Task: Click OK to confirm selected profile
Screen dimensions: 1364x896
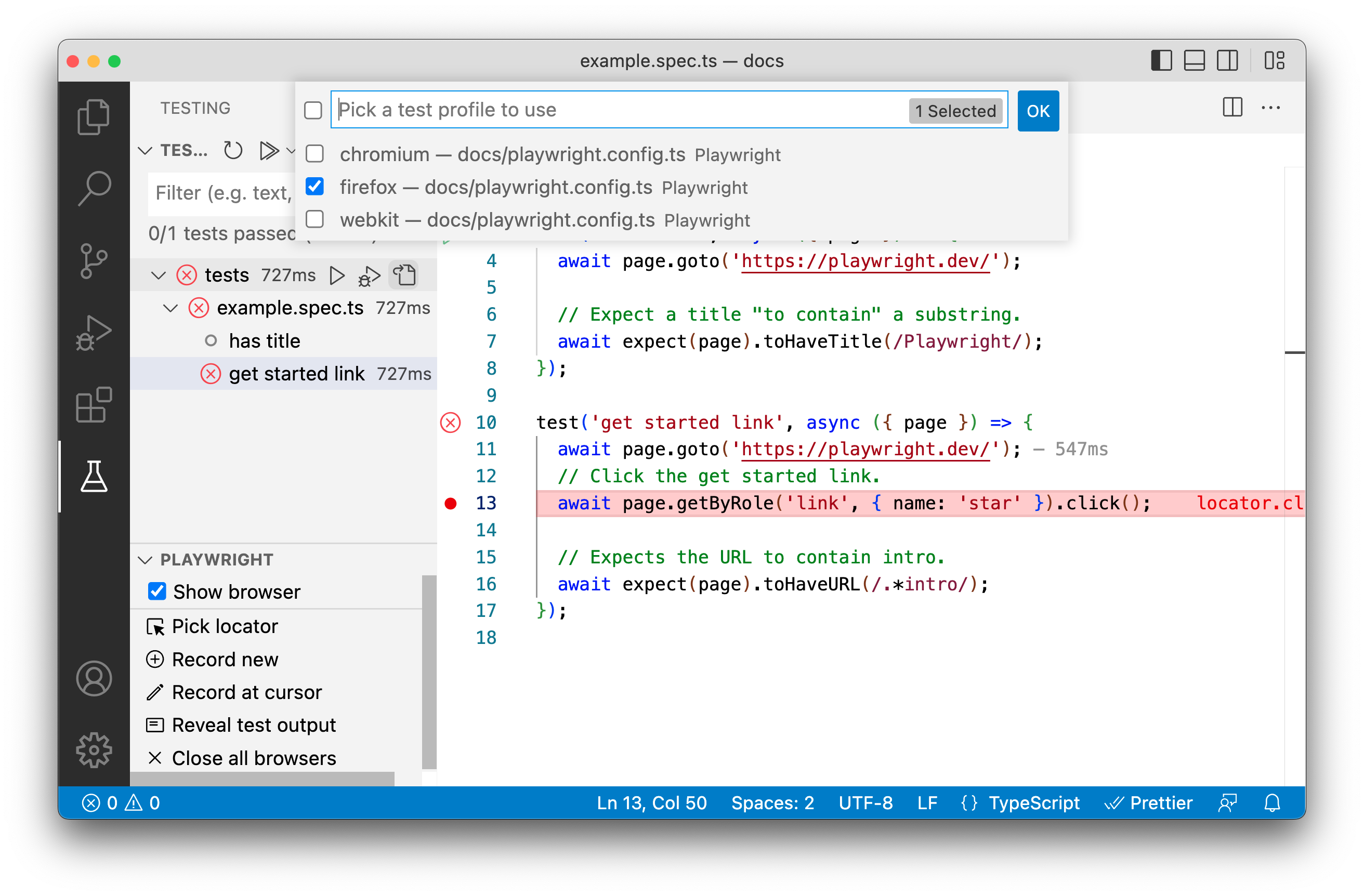Action: (1038, 111)
